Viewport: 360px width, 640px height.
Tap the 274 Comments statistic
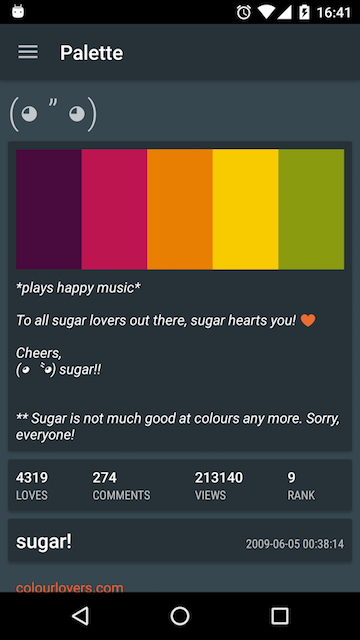(x=121, y=485)
